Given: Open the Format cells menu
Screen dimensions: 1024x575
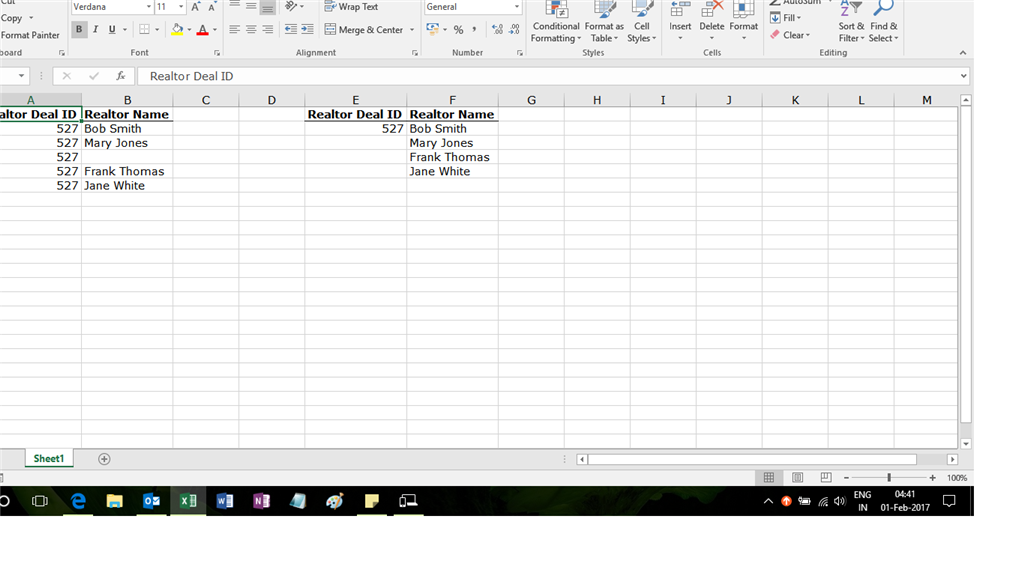Looking at the screenshot, I should point(743,22).
